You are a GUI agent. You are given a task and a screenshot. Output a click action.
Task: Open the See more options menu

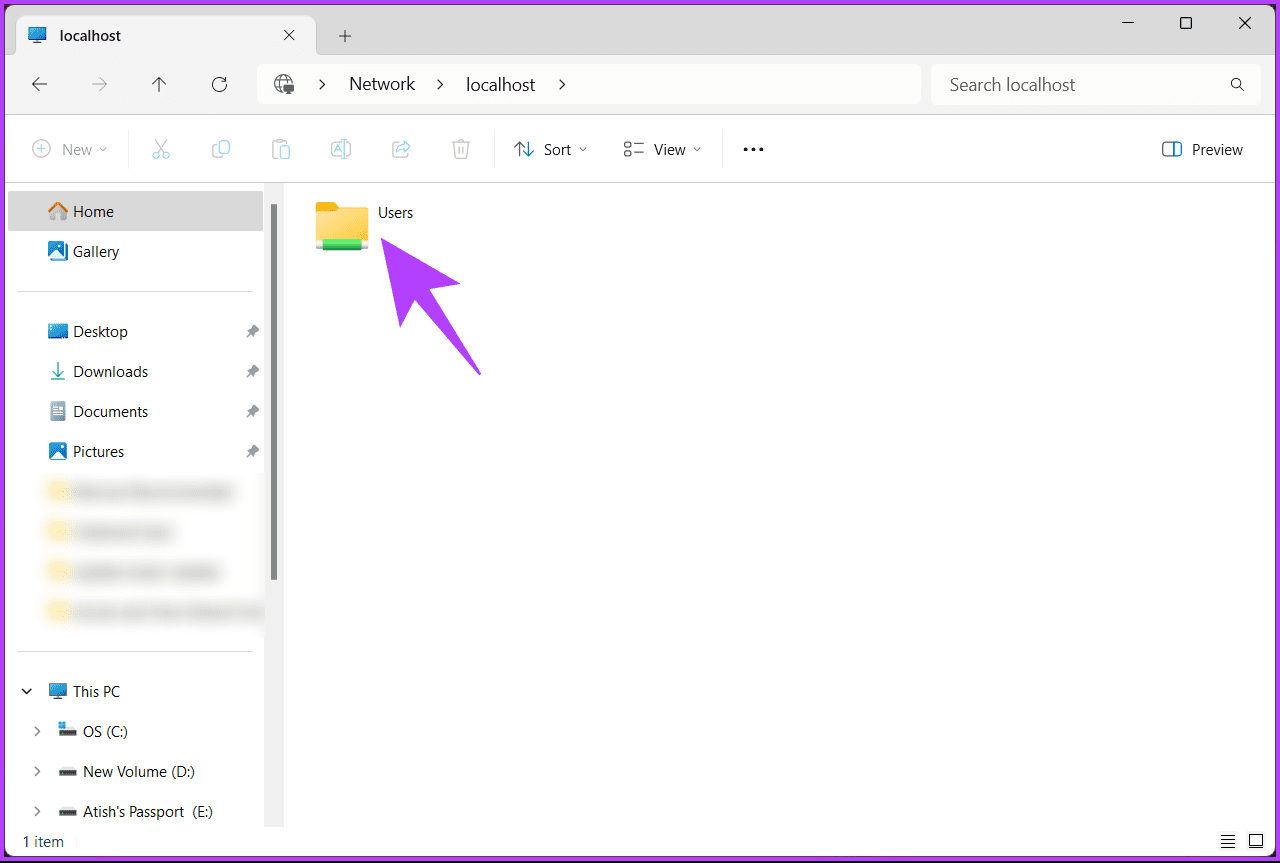click(x=753, y=149)
